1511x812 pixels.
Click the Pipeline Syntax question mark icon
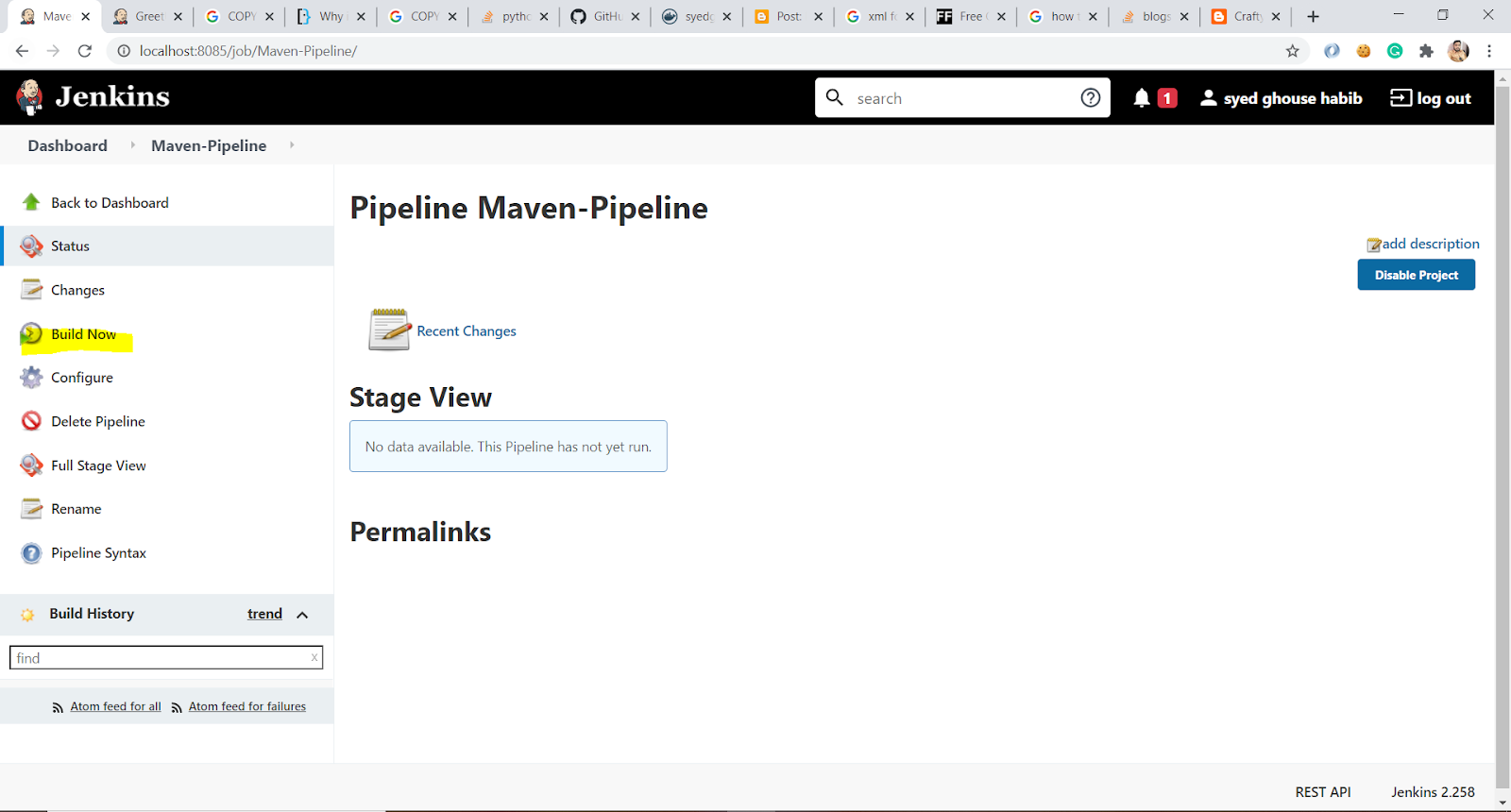coord(31,552)
